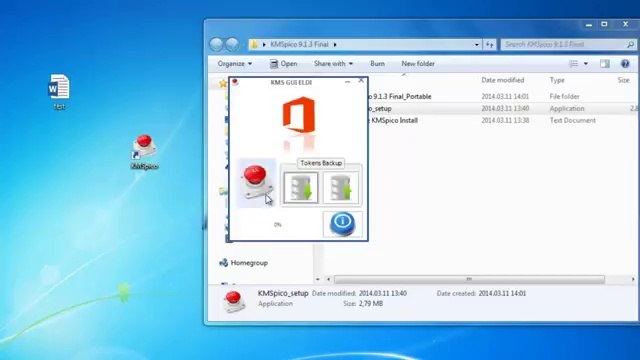The image size is (640, 360).
Task: Sort by the Date modified column
Action: click(502, 80)
